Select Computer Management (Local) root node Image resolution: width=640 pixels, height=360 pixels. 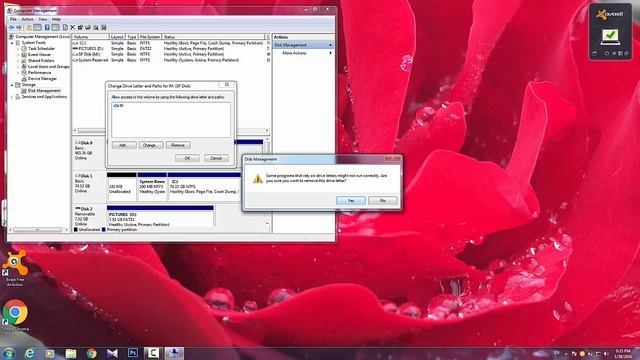pos(42,37)
